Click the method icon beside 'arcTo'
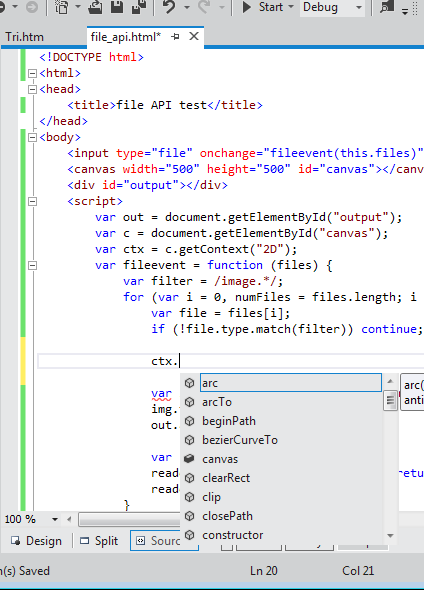 190,402
